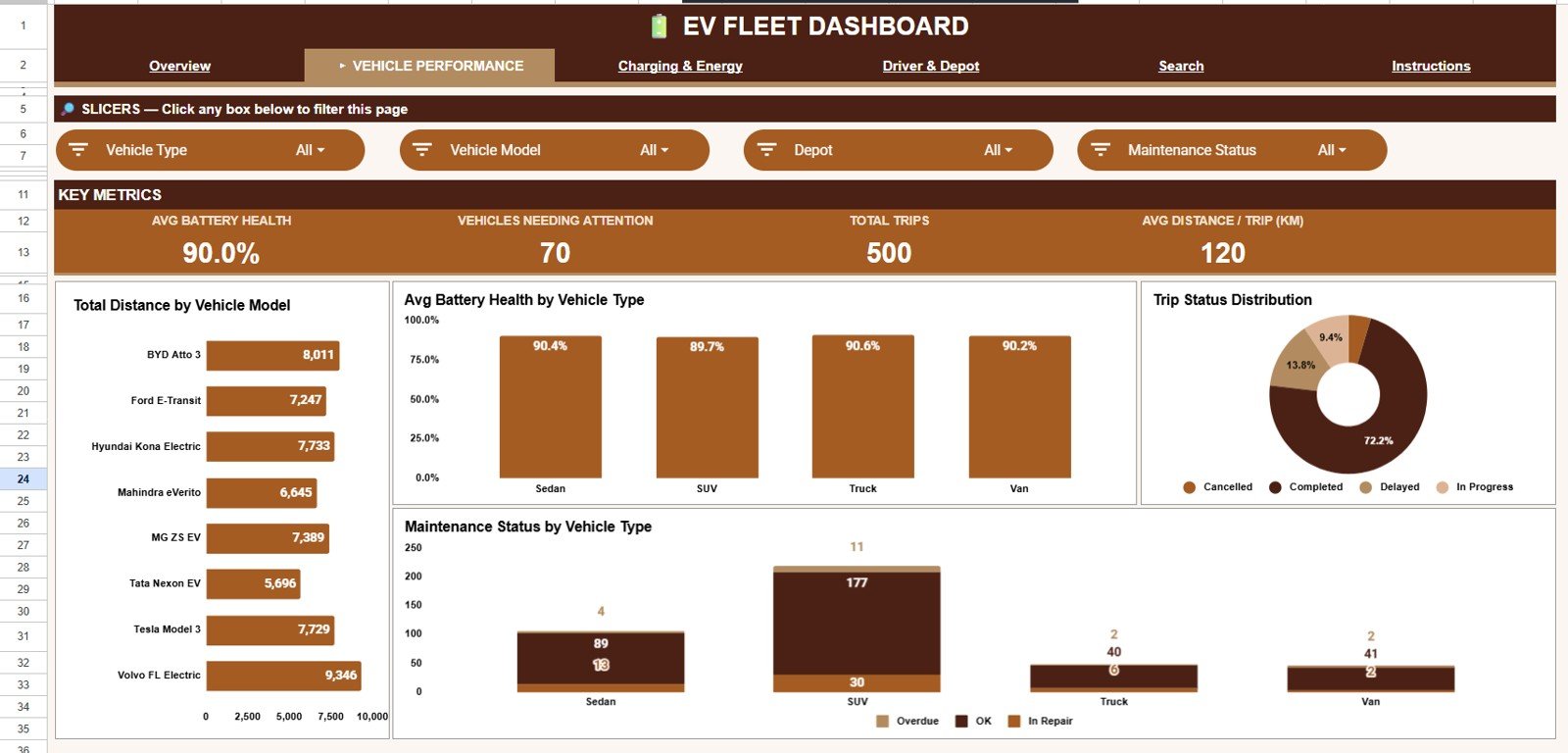Click the SUV OK segment showing 177
This screenshot has width=1568, height=753.
(x=857, y=623)
